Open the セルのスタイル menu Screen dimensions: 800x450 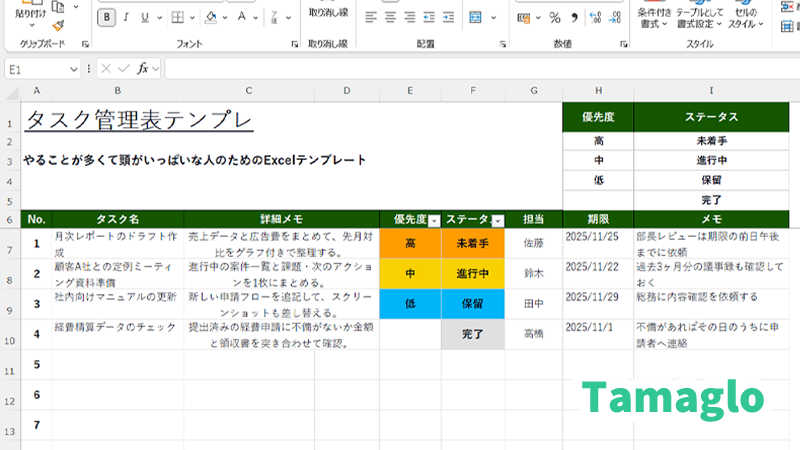[745, 17]
